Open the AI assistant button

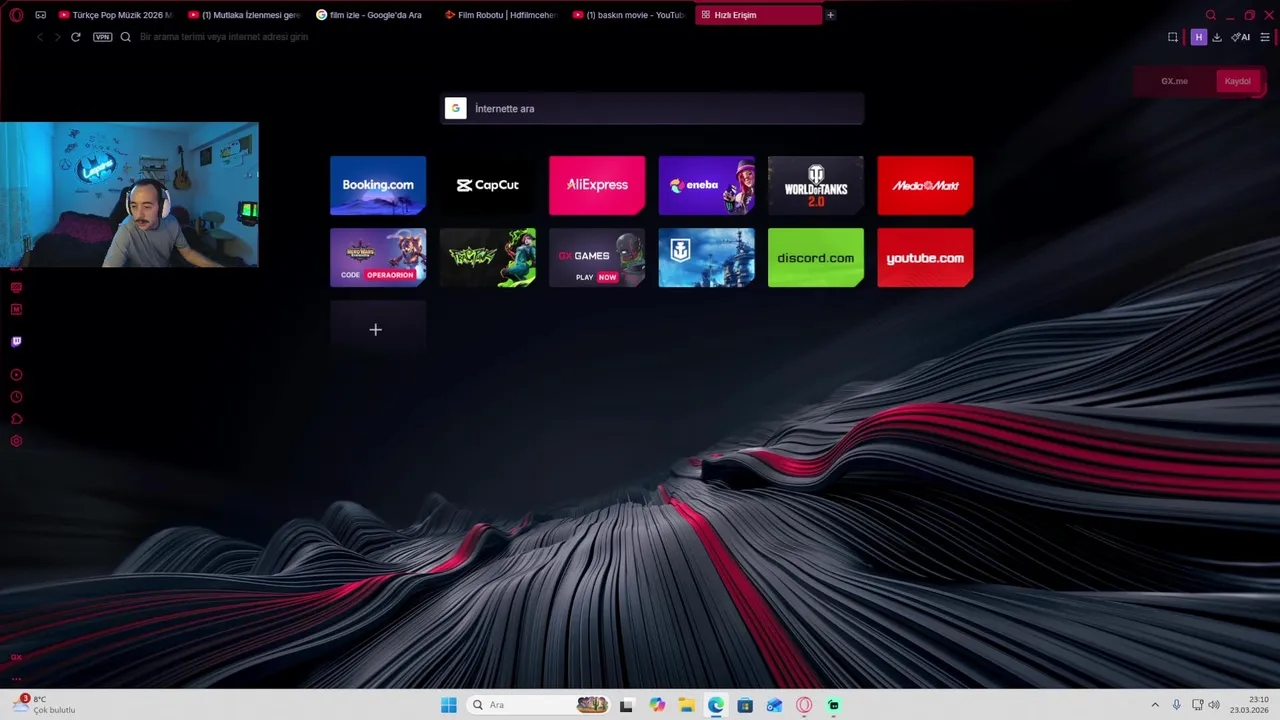tap(1241, 37)
